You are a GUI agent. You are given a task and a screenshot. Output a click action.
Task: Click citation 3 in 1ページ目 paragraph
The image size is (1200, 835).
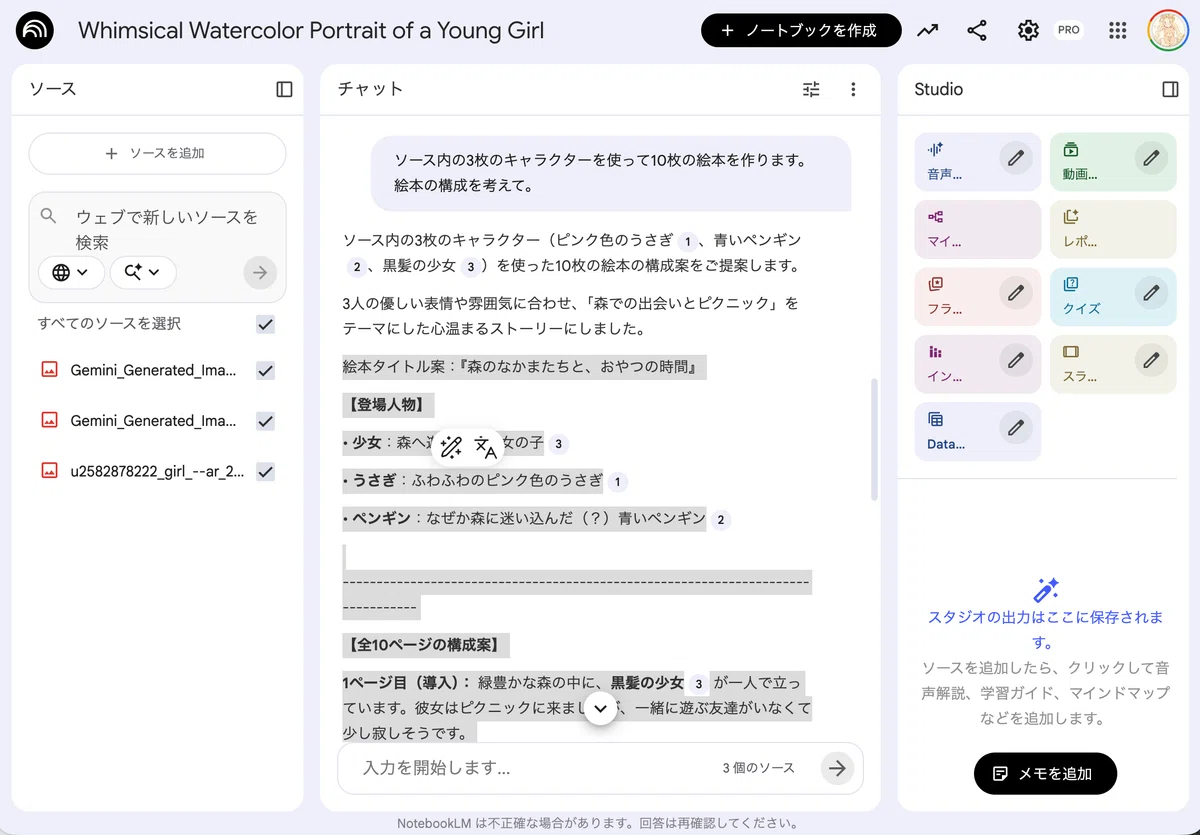point(699,684)
